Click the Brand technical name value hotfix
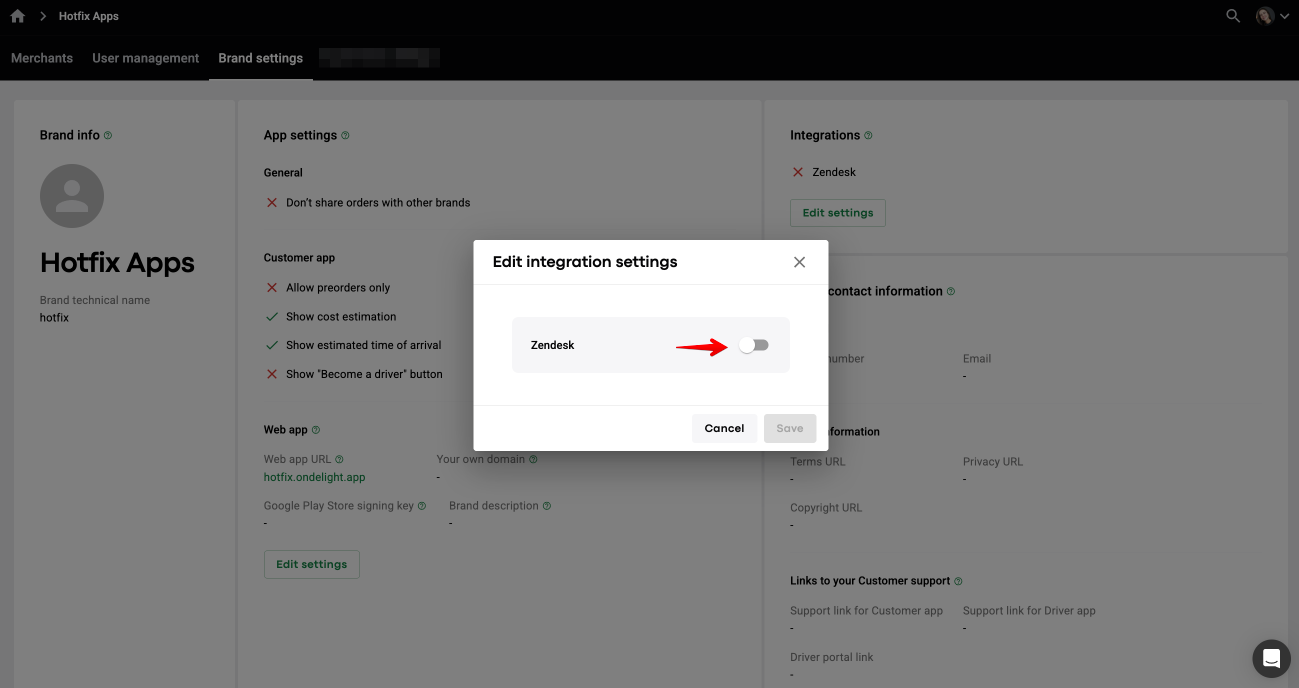Screen dimensions: 1299x688 (54, 318)
